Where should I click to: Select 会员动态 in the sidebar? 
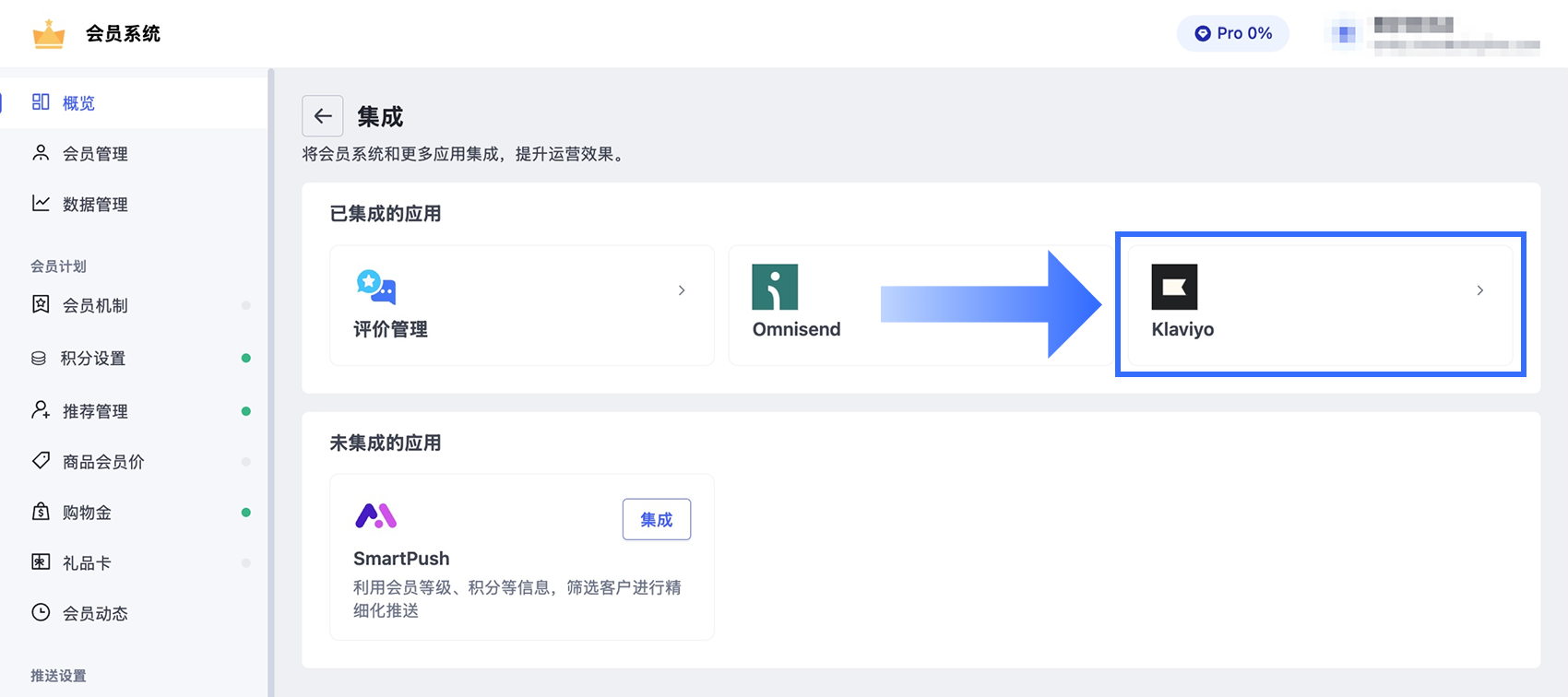[x=134, y=613]
